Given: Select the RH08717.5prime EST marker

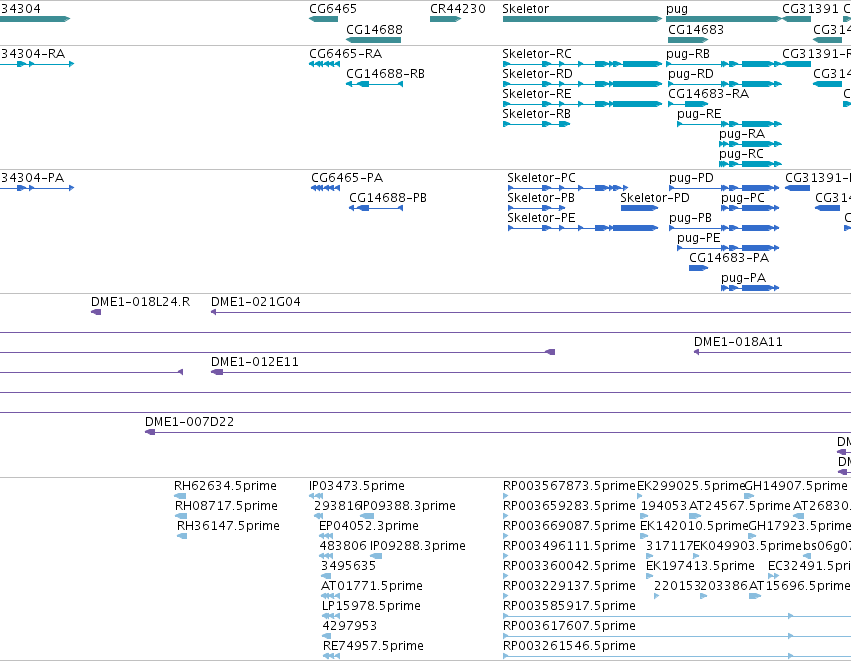Looking at the screenshot, I should (181, 516).
